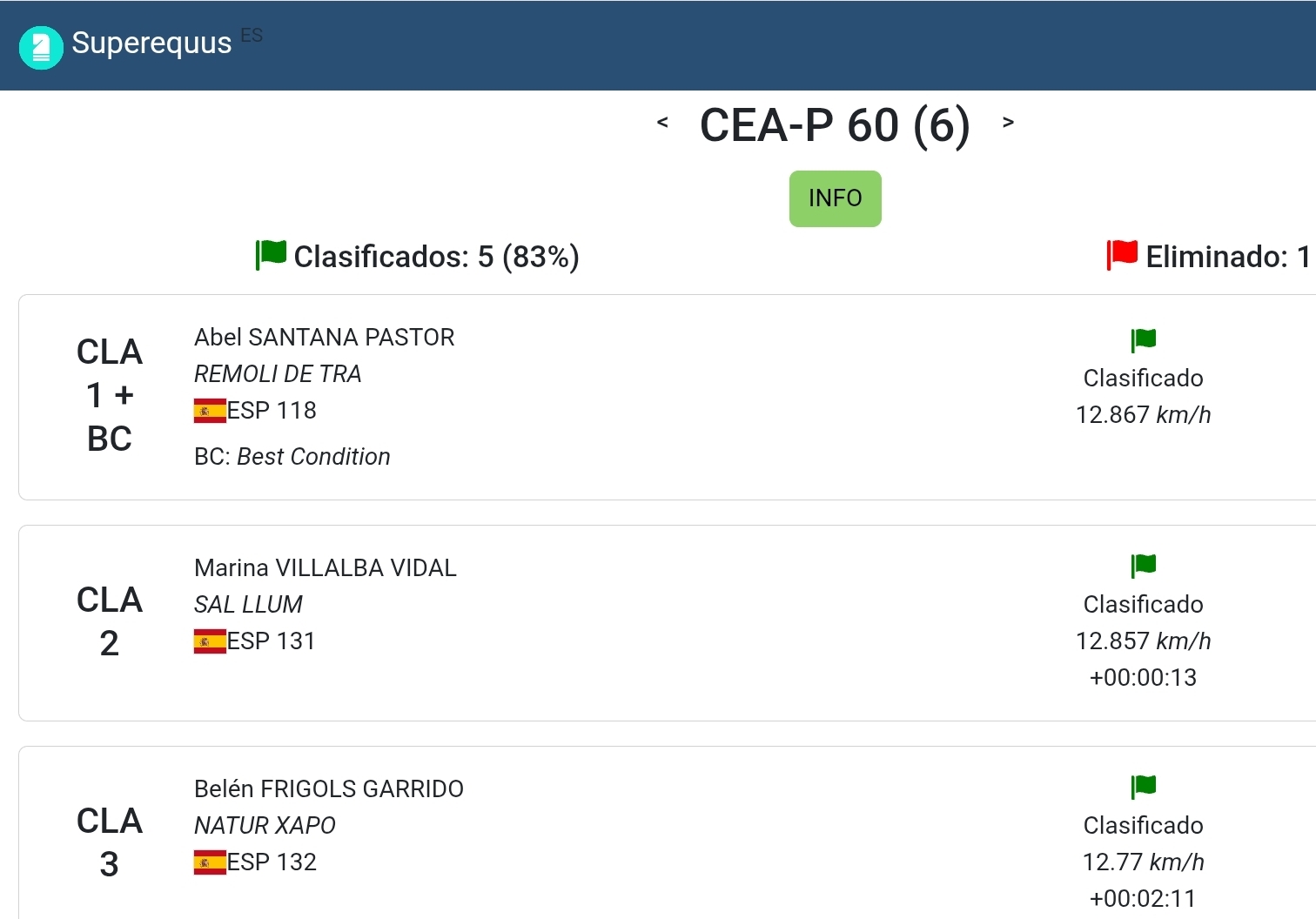Viewport: 1316px width, 919px height.
Task: Click the red flag beside Eliminado
Action: click(x=1122, y=255)
